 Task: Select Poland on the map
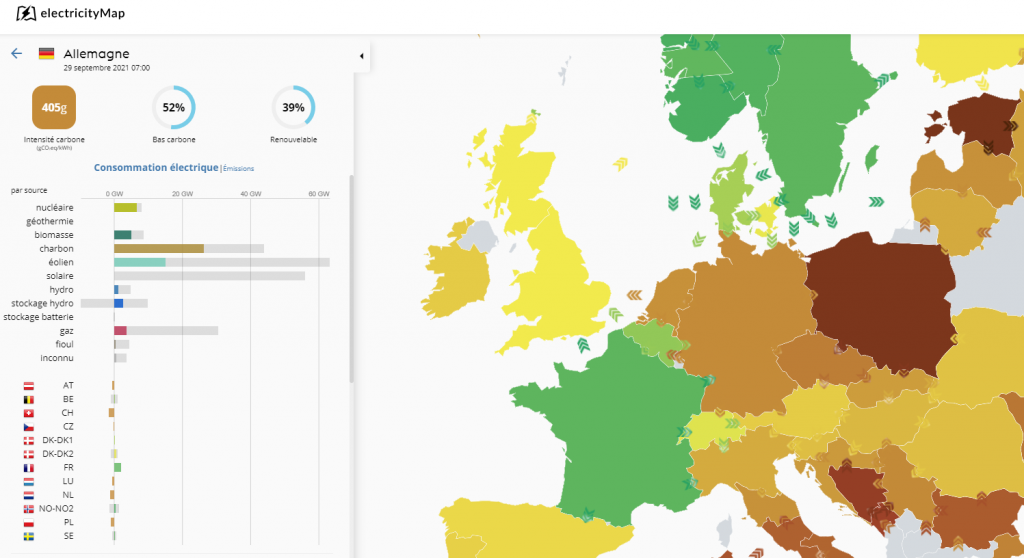(875, 300)
